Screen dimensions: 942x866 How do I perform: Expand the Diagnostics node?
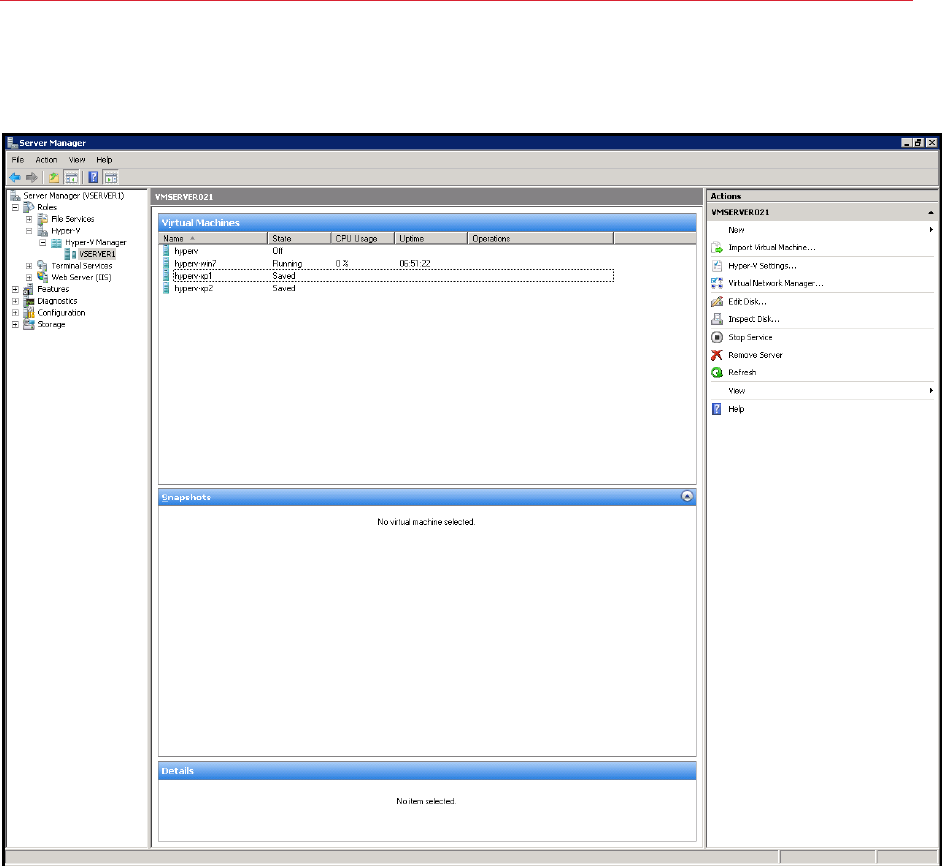15,301
